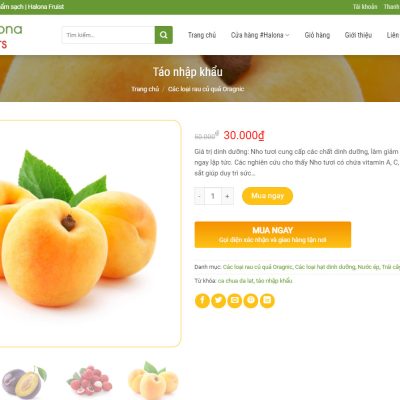Increase quantity with plus button

click(x=227, y=196)
